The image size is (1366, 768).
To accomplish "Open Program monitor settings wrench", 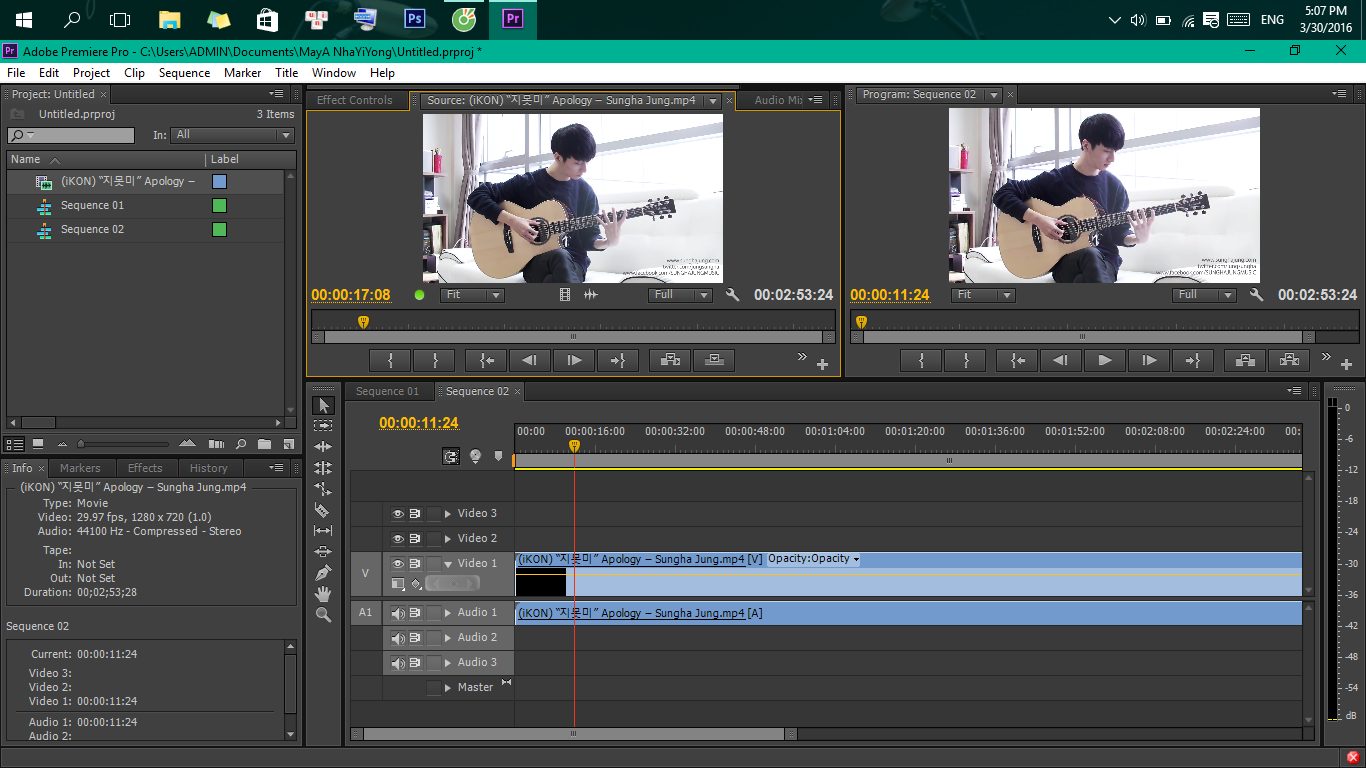I will [1257, 295].
